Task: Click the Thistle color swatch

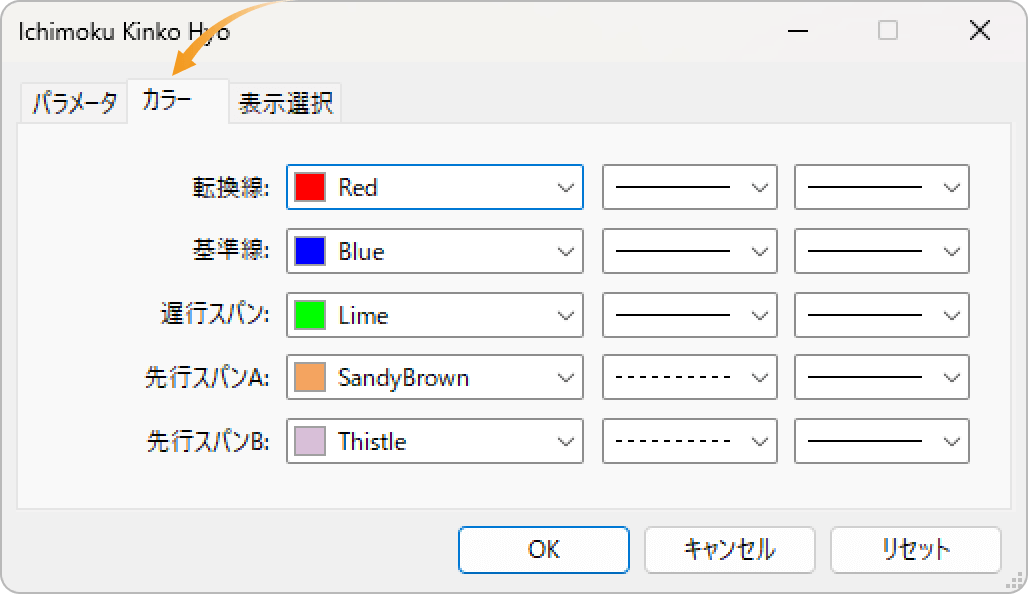Action: 310,441
